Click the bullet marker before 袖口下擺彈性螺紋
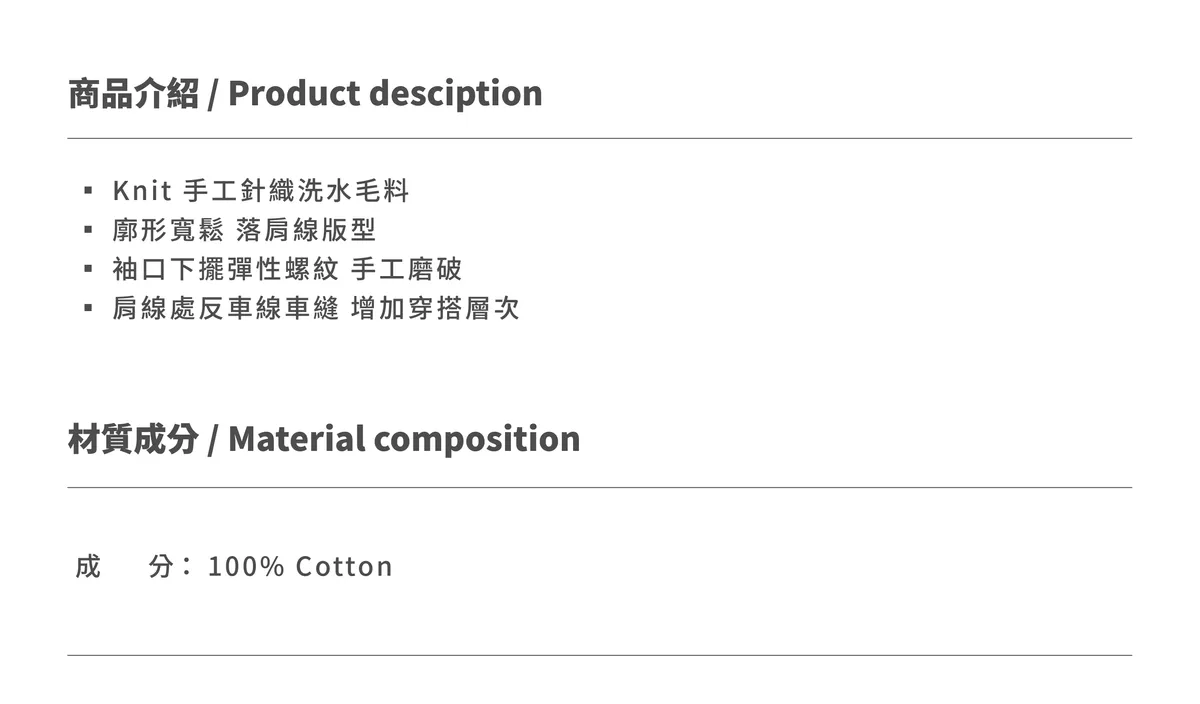 click(89, 269)
